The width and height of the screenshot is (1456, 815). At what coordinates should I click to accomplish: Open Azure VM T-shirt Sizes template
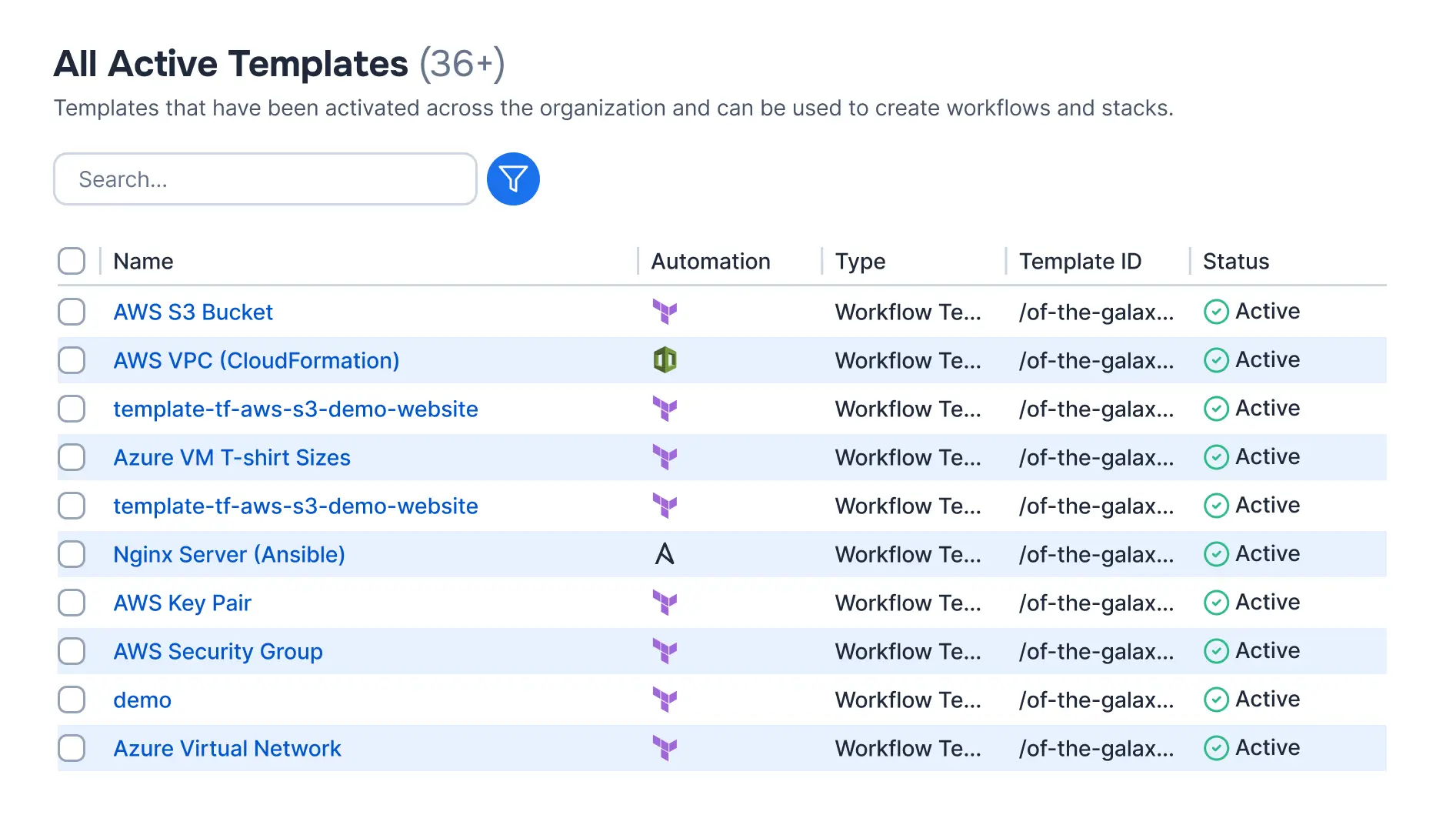232,457
